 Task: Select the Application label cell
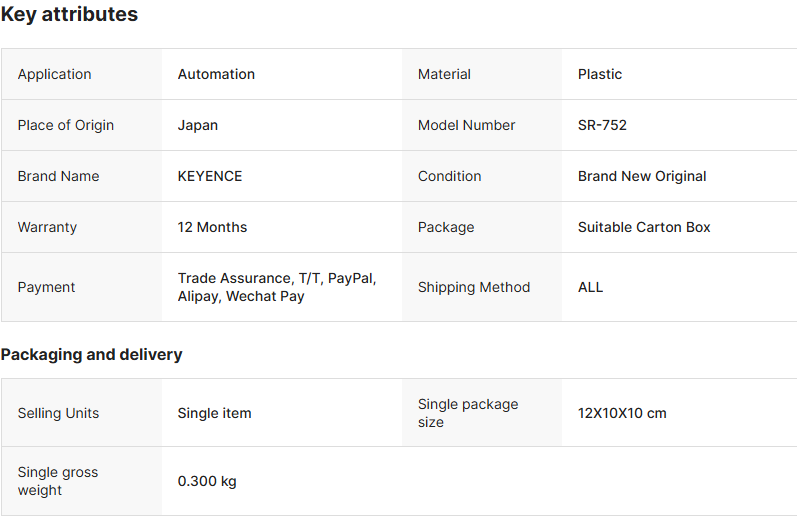point(54,74)
